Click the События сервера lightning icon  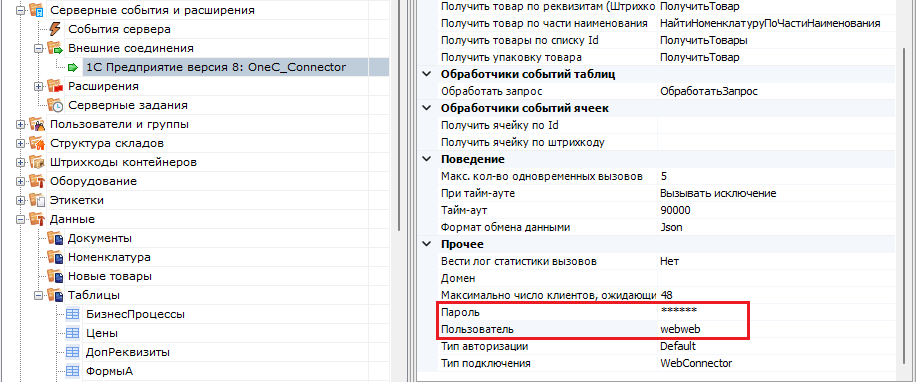[55, 29]
